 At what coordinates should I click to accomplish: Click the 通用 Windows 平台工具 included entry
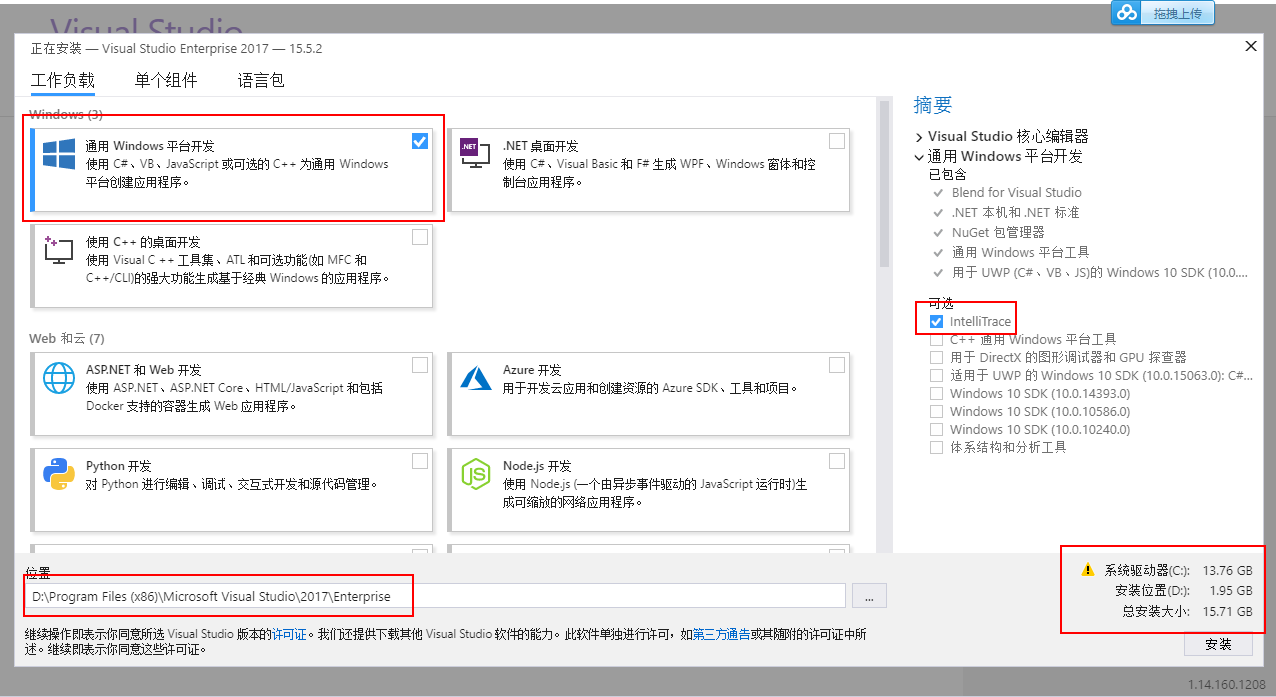click(x=1021, y=253)
